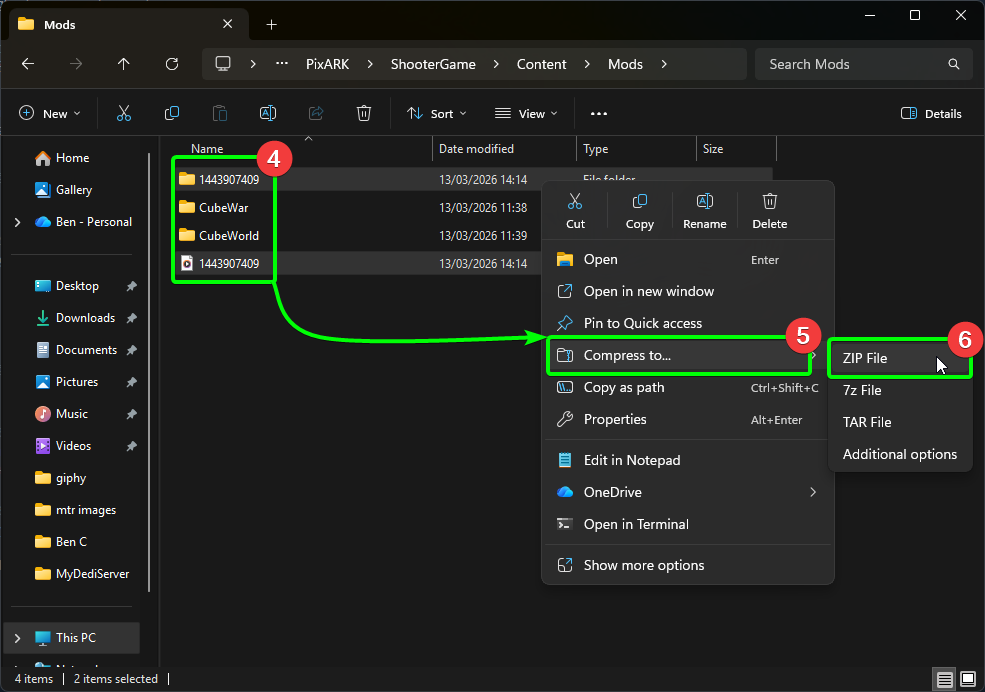985x692 pixels.
Task: Go up one folder level
Action: coord(124,64)
